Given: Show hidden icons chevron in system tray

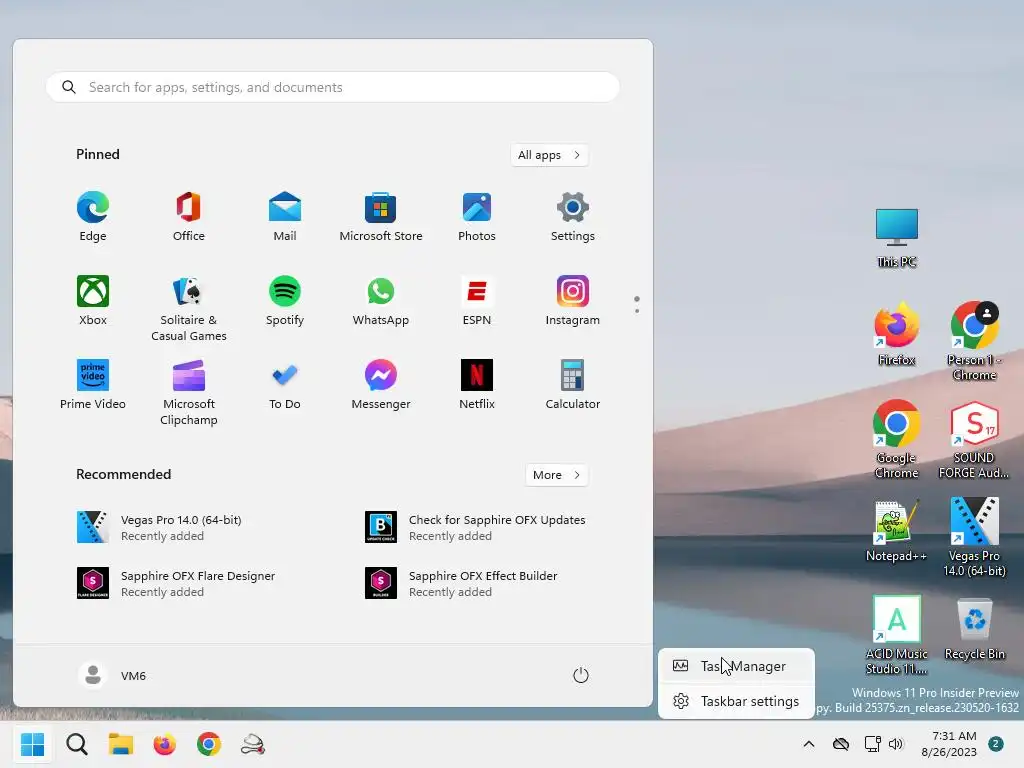Looking at the screenshot, I should coord(808,744).
